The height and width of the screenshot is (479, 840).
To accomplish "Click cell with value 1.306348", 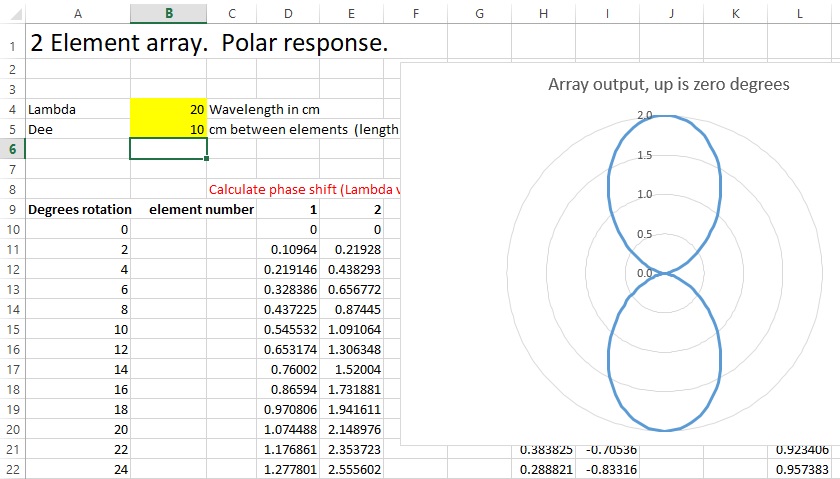I will click(351, 349).
